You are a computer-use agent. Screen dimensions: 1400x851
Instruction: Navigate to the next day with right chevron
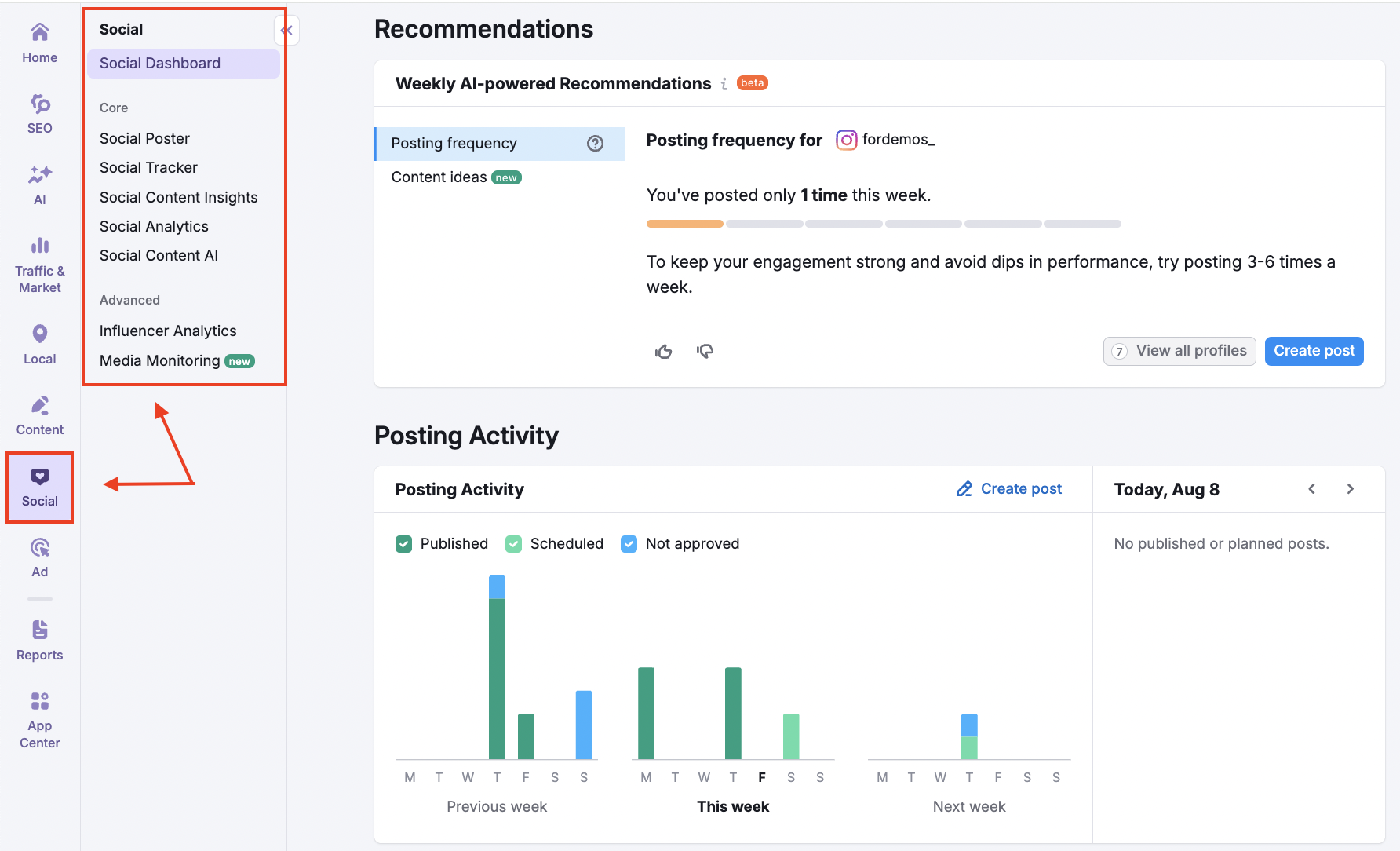(1351, 488)
